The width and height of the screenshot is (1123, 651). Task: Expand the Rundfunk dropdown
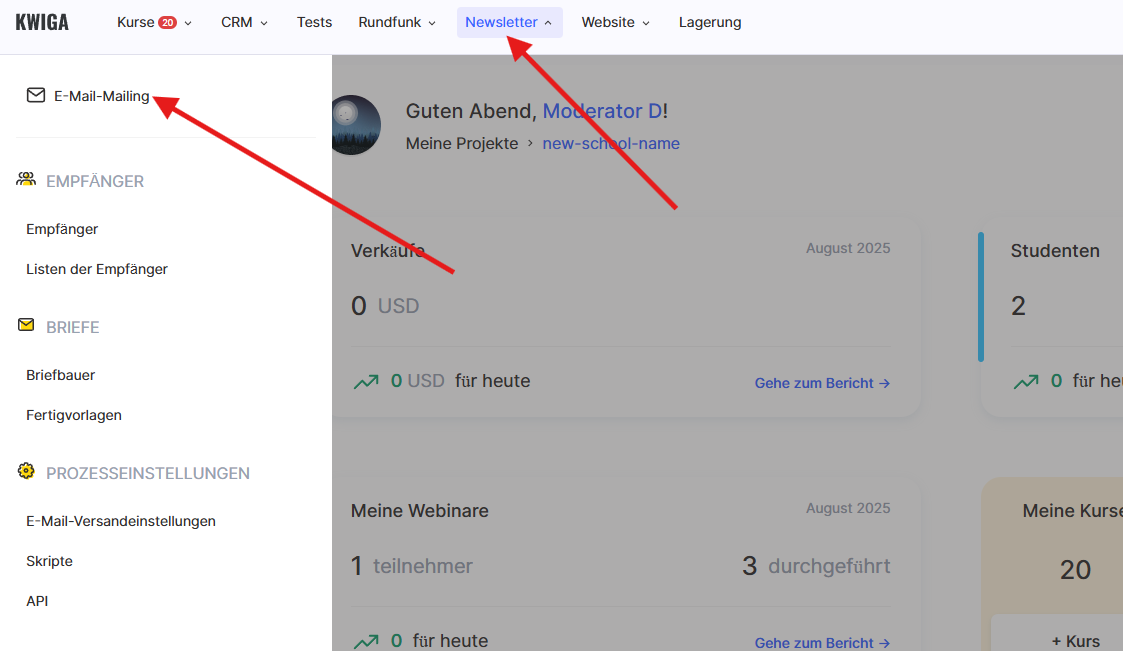(397, 22)
